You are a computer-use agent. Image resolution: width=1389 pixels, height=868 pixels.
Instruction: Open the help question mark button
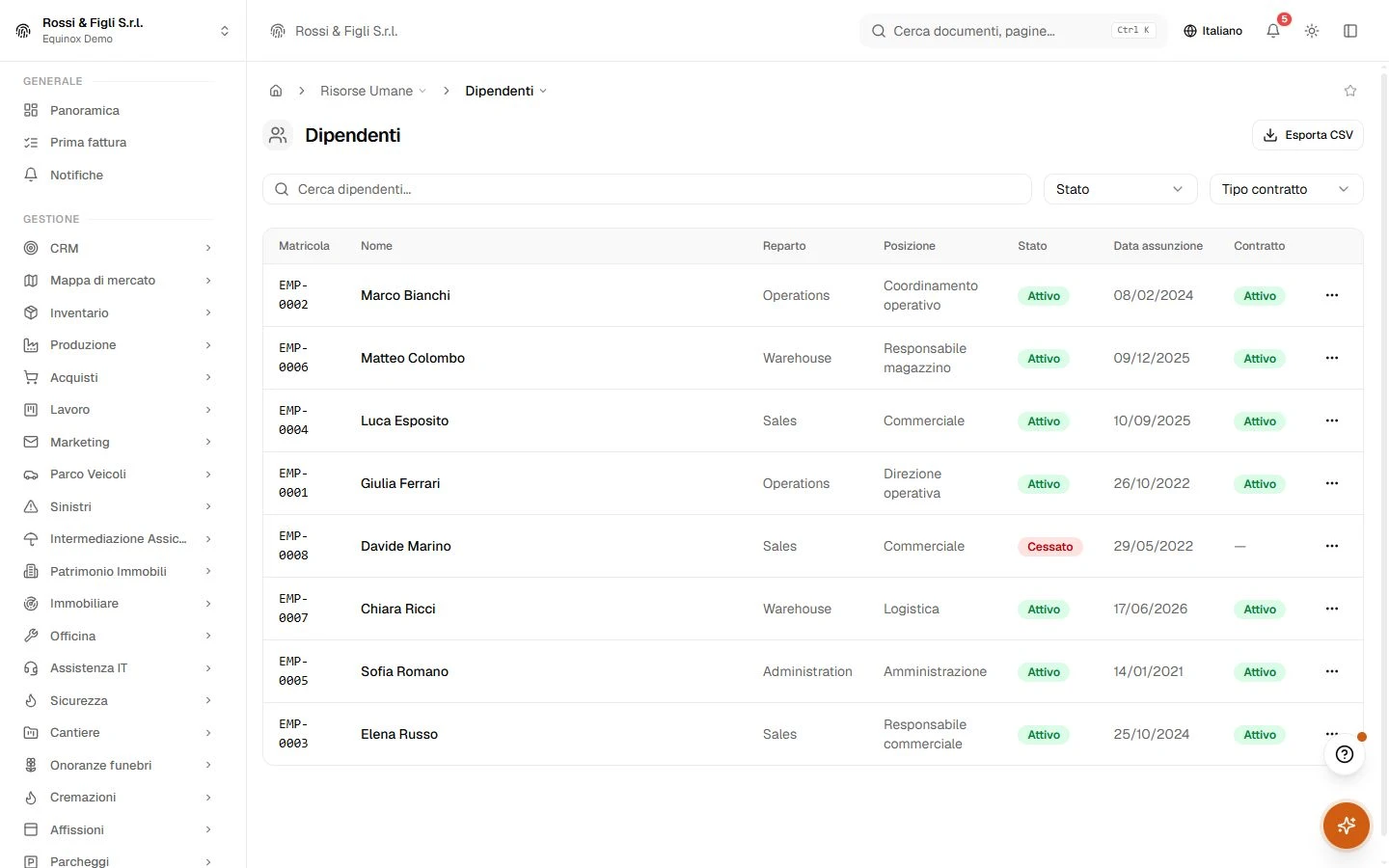tap(1345, 754)
